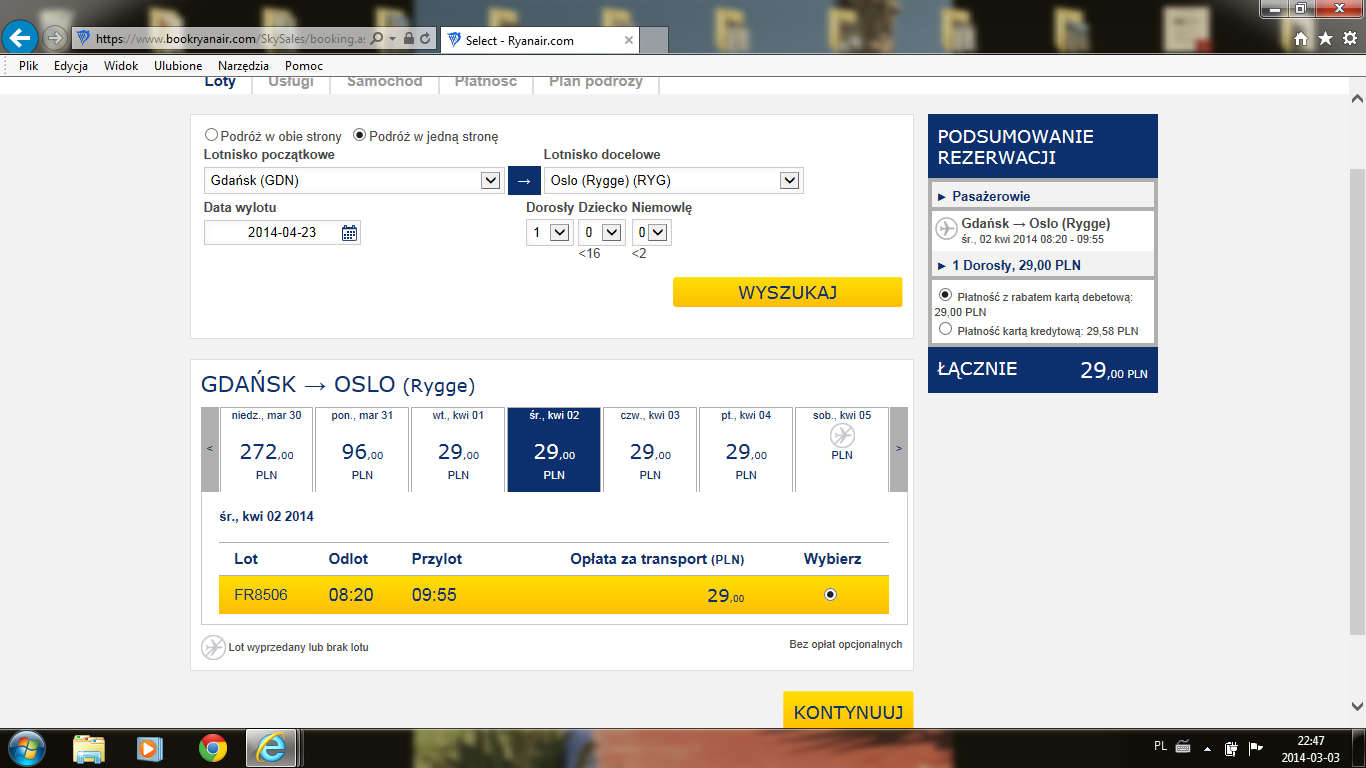The height and width of the screenshot is (768, 1366).
Task: Show earlier dates with left carousel arrow
Action: point(210,449)
